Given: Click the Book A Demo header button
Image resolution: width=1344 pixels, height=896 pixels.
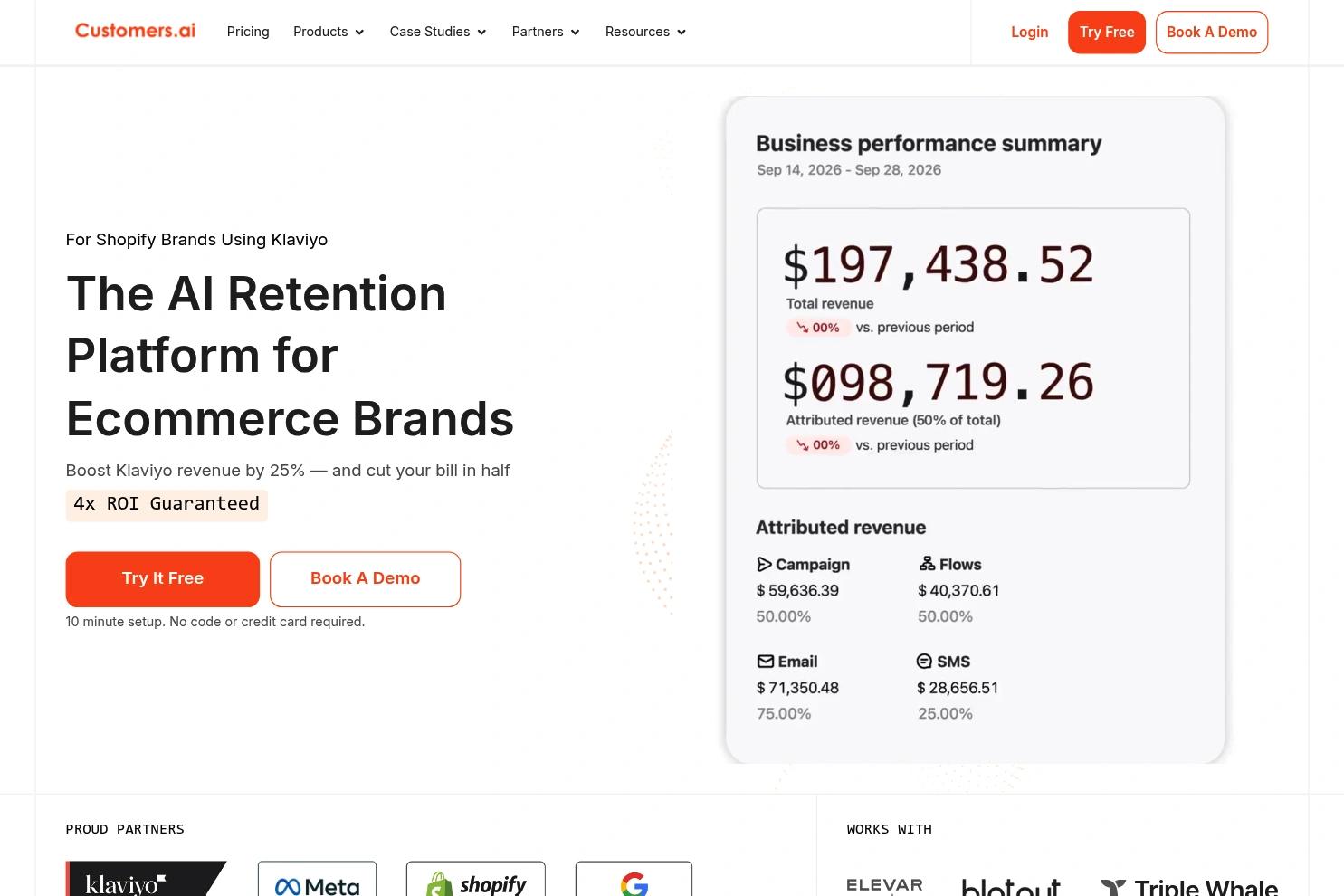Looking at the screenshot, I should [x=1212, y=33].
